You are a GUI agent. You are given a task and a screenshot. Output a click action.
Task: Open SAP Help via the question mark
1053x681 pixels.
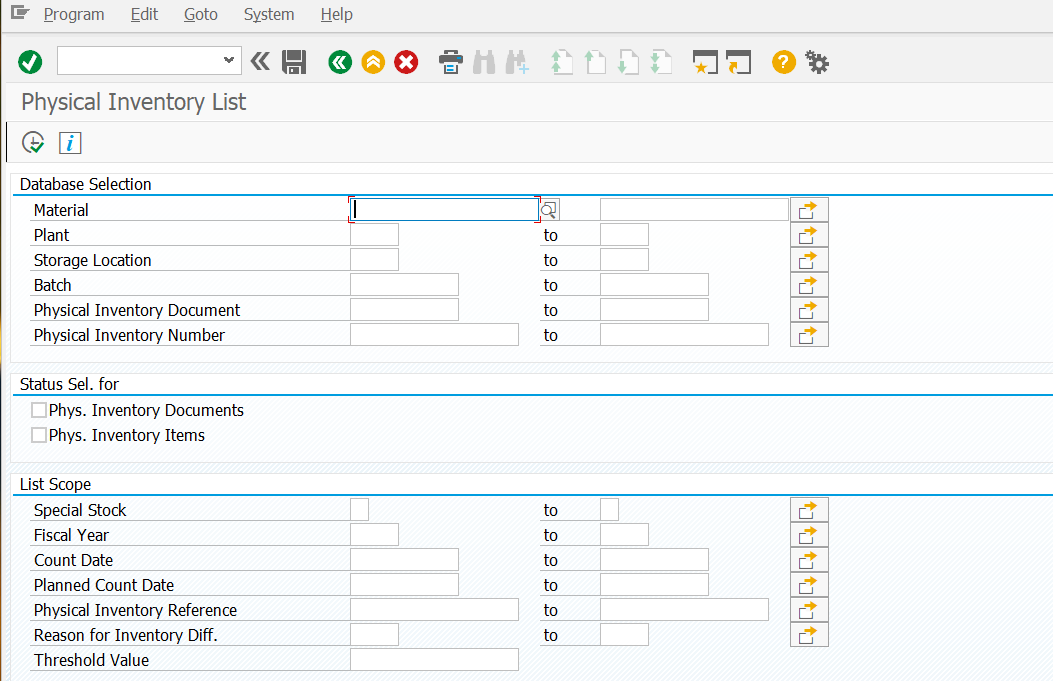pos(783,62)
